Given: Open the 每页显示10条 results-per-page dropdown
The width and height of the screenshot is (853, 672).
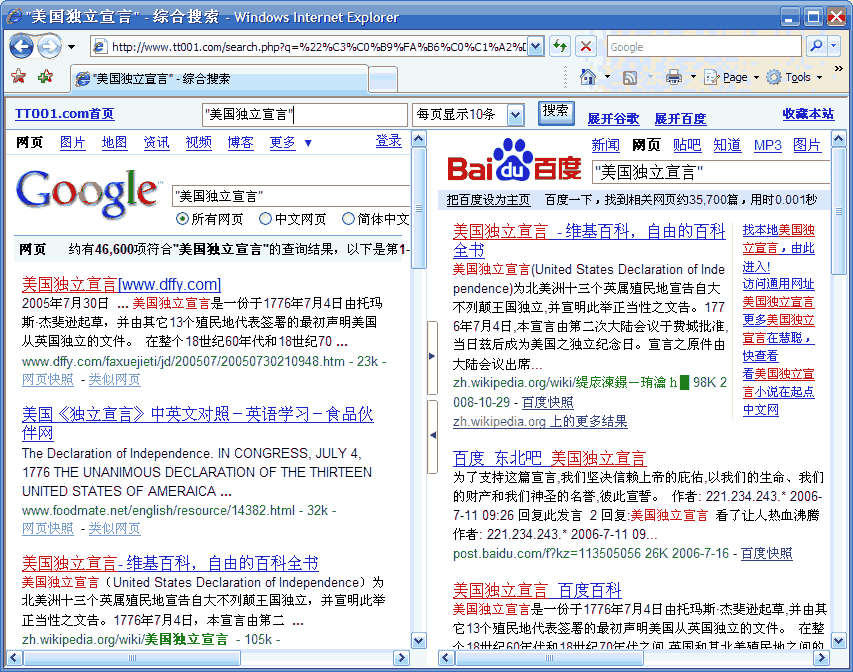Looking at the screenshot, I should click(515, 115).
